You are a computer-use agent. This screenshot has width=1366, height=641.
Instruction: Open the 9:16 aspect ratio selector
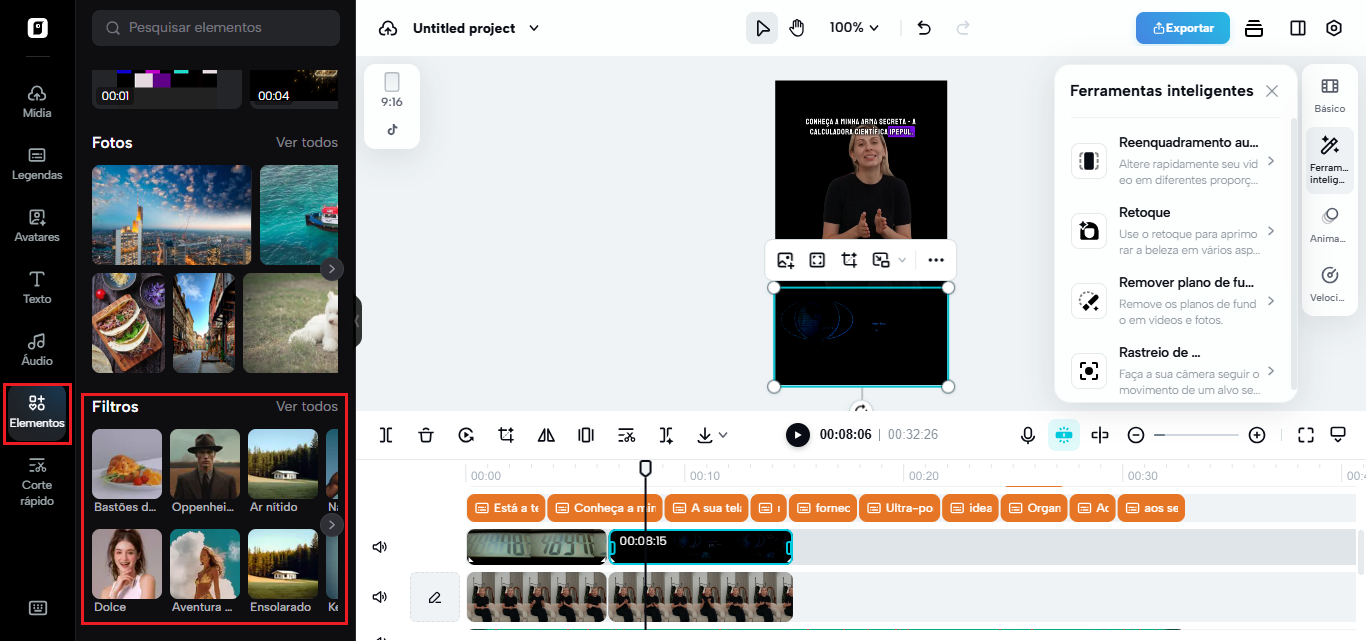392,91
